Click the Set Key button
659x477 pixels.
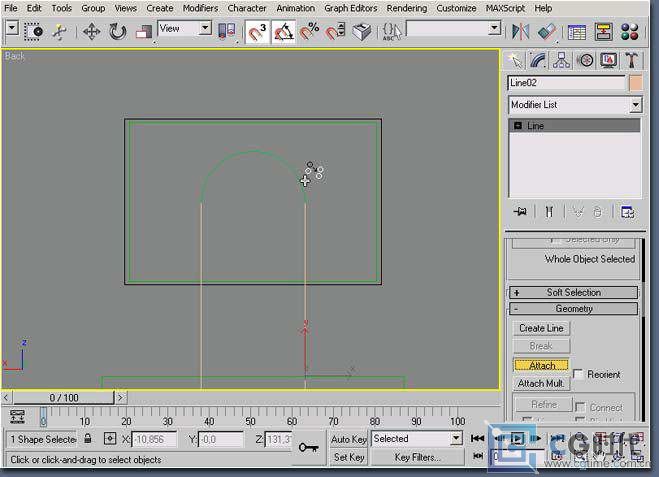[348, 457]
